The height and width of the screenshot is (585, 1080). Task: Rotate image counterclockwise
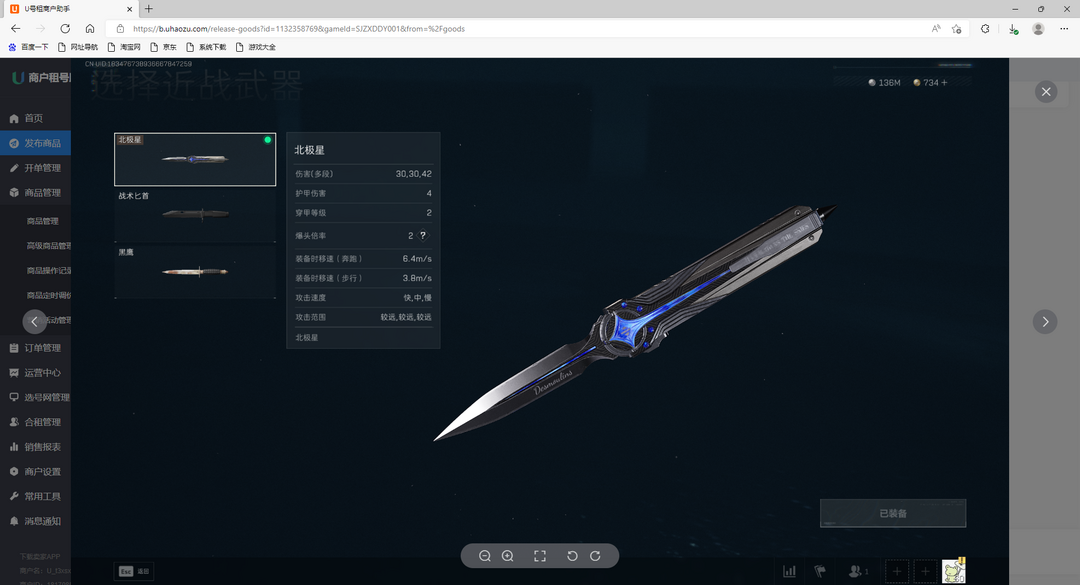click(573, 556)
